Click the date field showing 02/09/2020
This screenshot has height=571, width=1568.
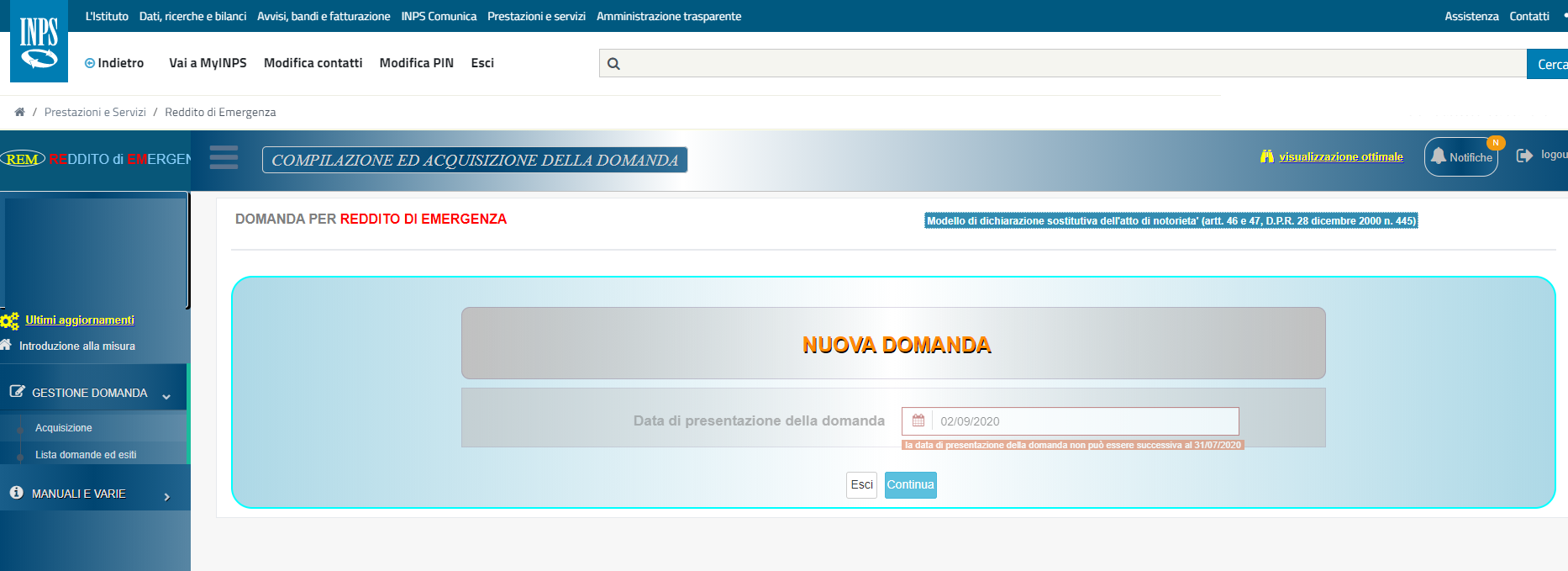click(x=1070, y=421)
